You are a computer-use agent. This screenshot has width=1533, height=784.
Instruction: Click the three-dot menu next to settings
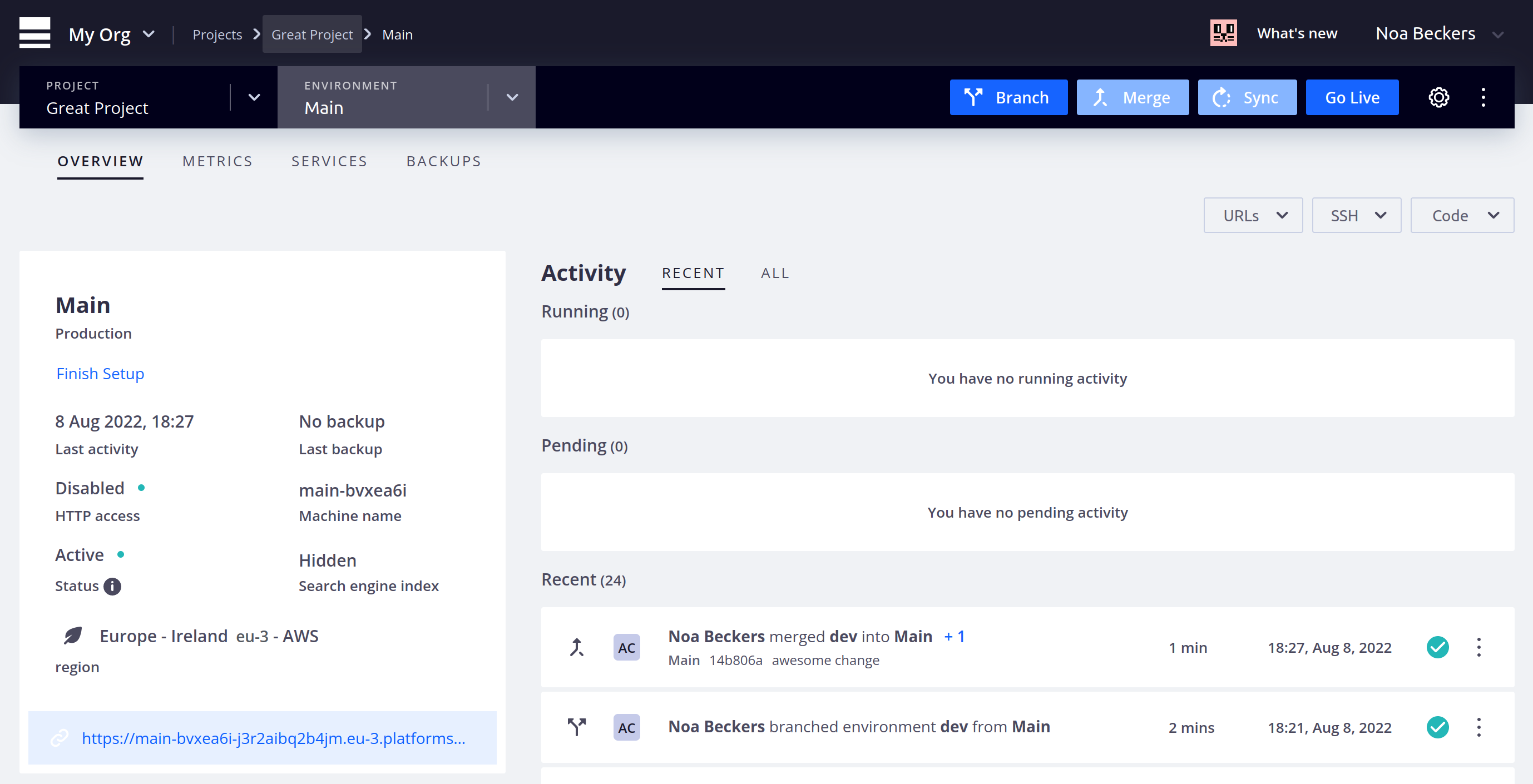click(1484, 97)
